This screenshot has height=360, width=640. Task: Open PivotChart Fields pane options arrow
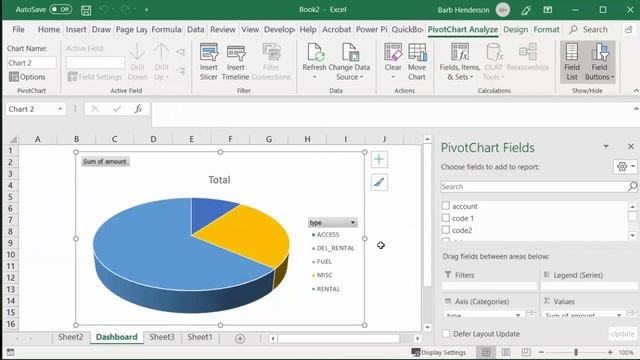click(x=606, y=147)
